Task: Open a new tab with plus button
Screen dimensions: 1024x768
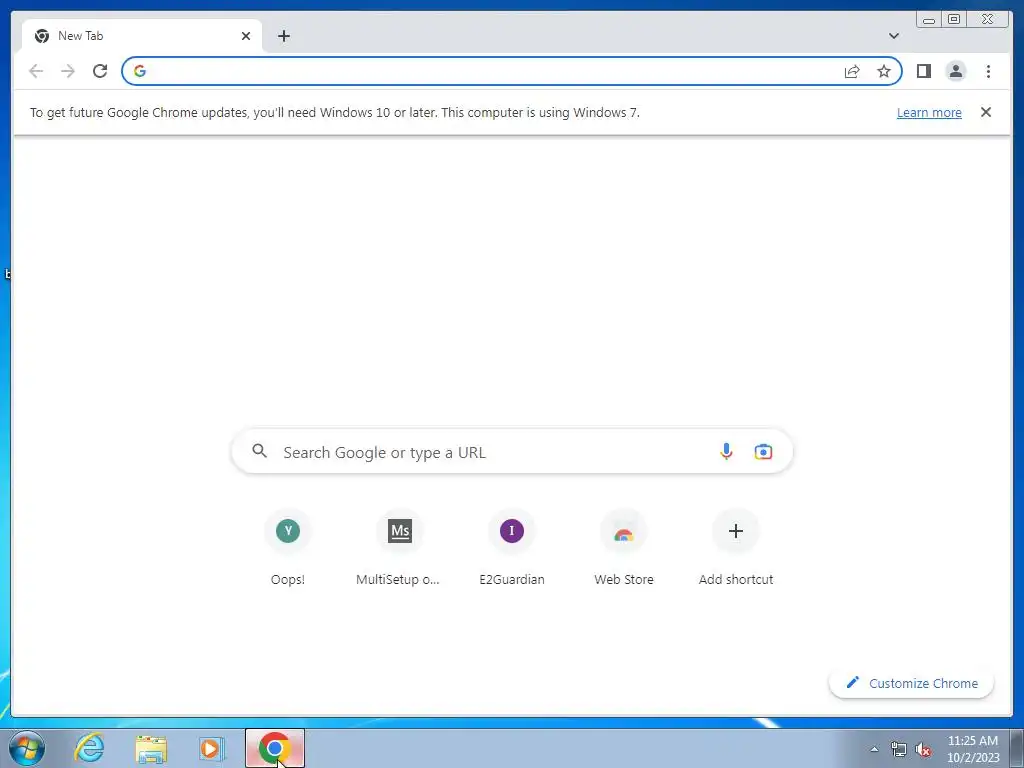Action: coord(283,36)
